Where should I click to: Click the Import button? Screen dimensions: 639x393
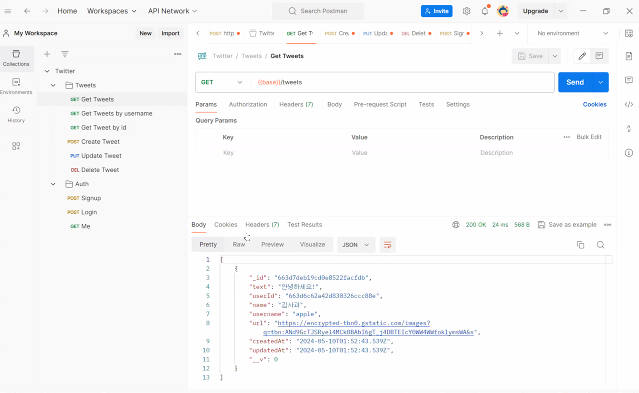coord(170,33)
